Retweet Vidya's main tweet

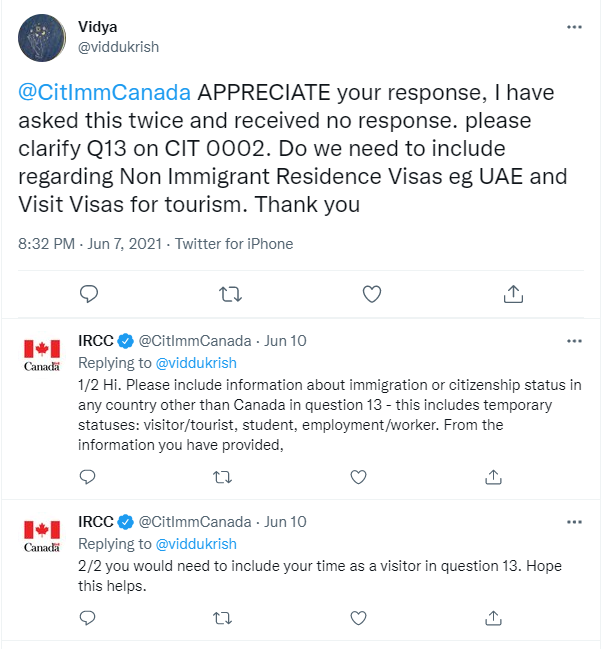pyautogui.click(x=231, y=295)
